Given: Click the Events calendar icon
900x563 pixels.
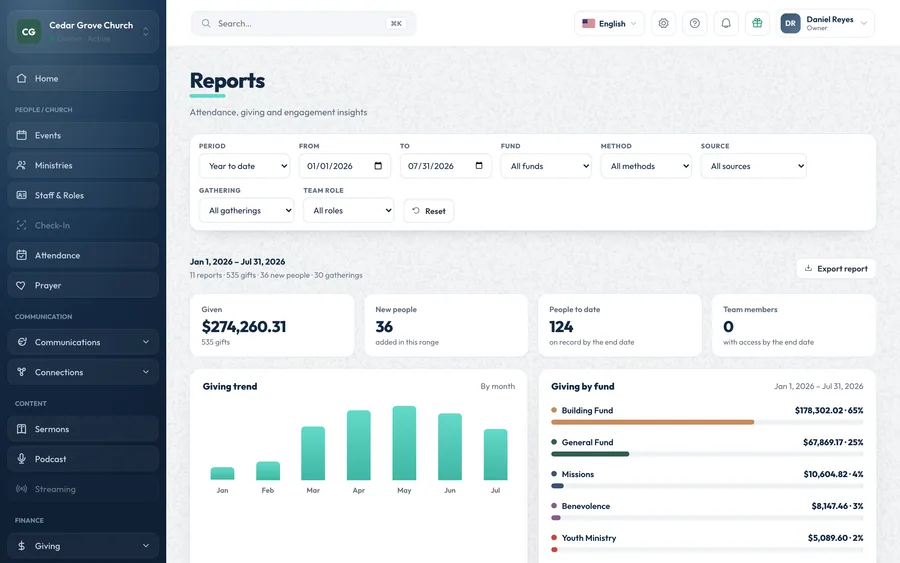Looking at the screenshot, I should [x=21, y=135].
